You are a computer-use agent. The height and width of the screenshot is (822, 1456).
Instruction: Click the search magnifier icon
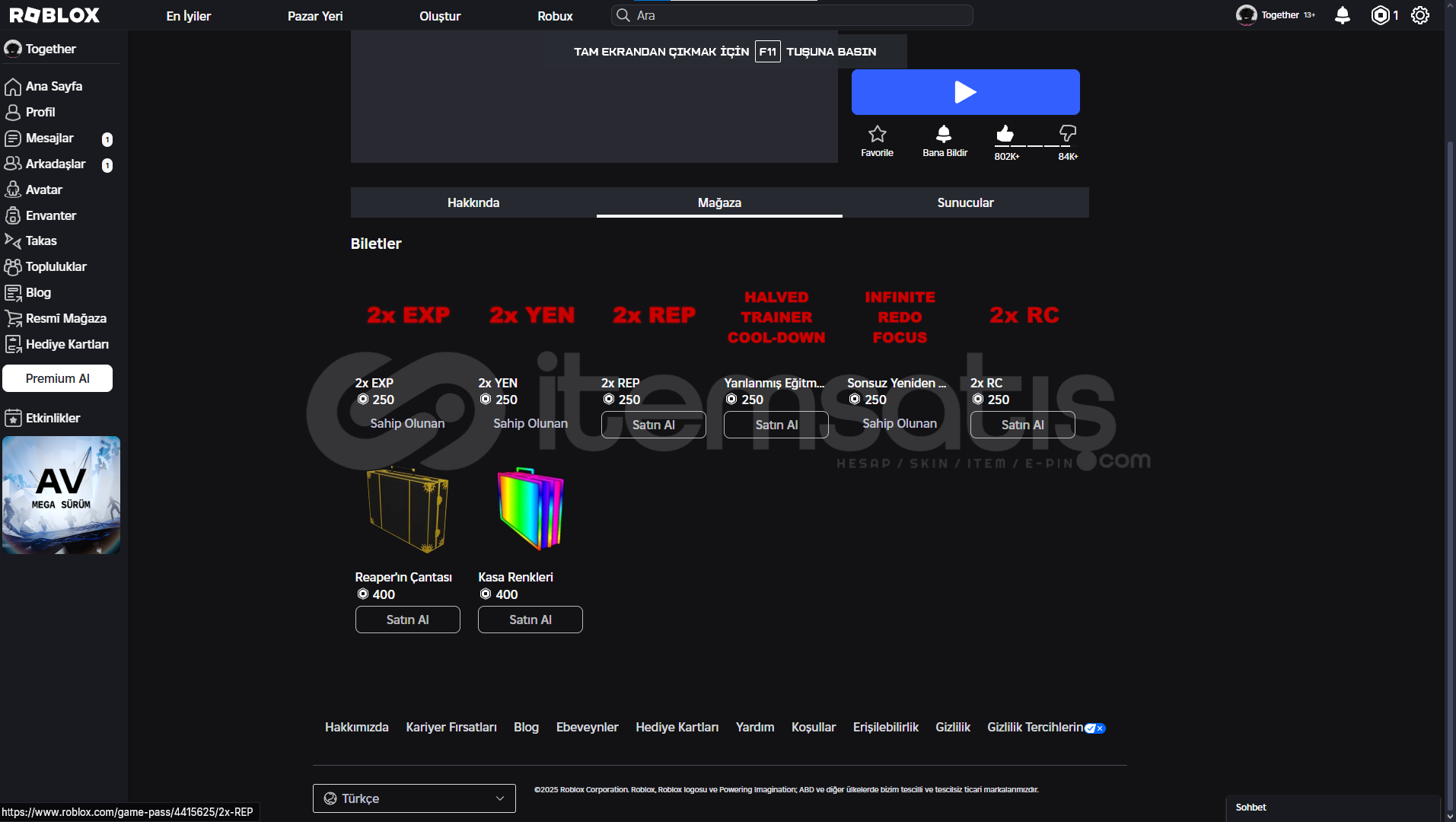(x=623, y=15)
